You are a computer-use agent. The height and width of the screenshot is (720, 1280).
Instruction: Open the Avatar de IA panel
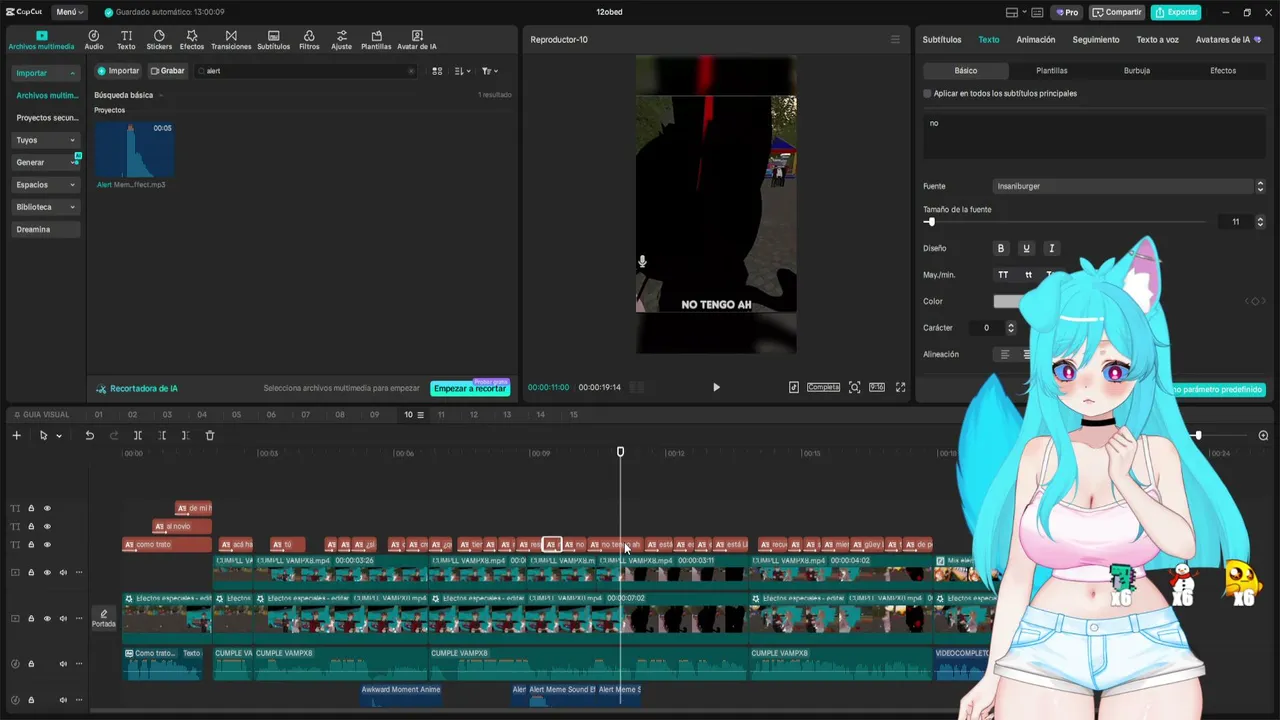[x=417, y=40]
